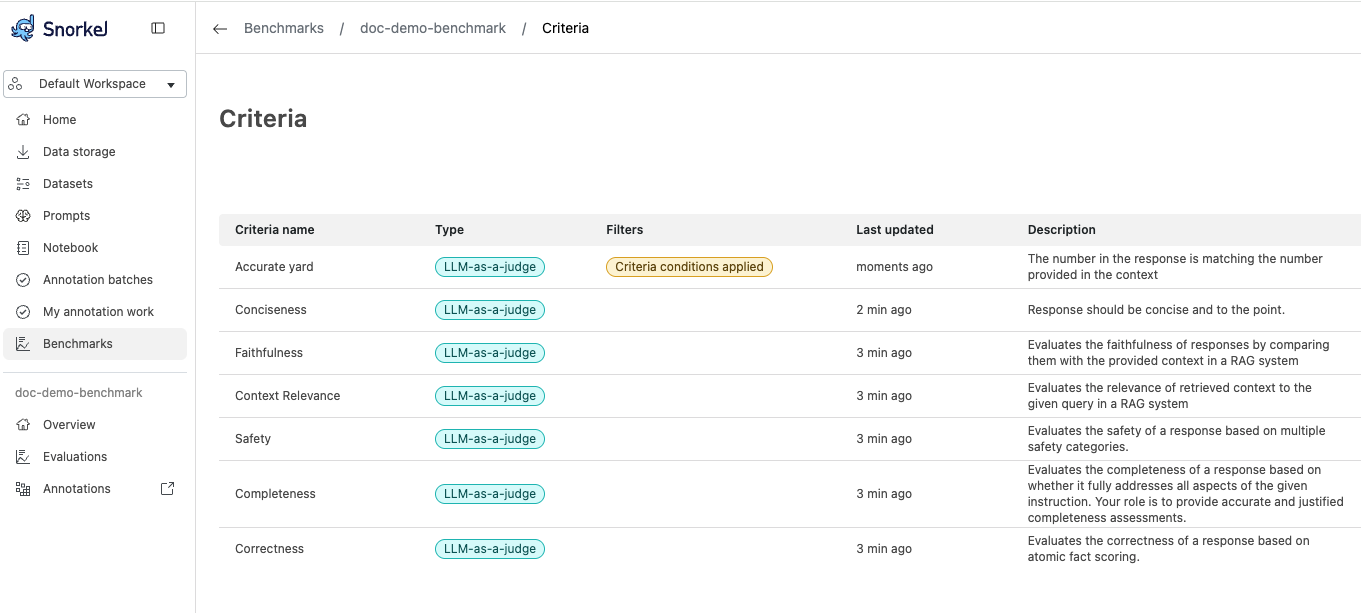Screen dimensions: 1361x613
Task: Sort by Last updated column header
Action: click(894, 230)
